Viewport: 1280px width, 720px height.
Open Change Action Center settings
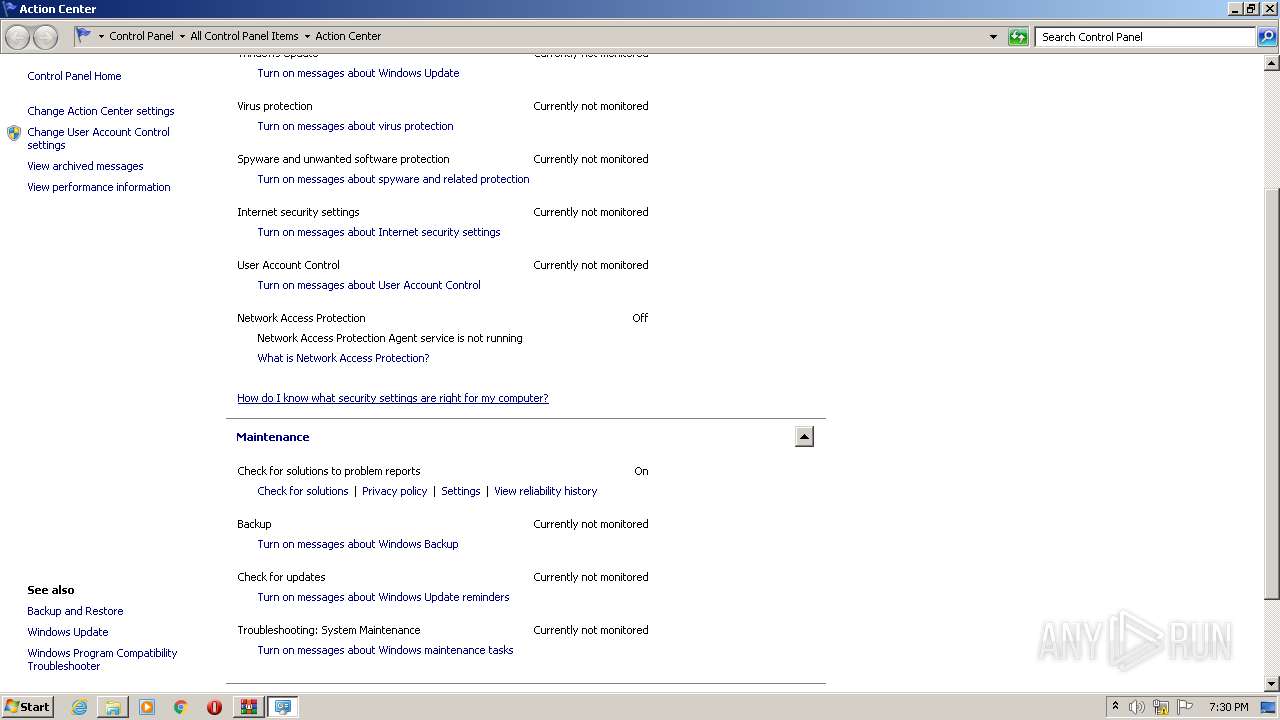(101, 111)
